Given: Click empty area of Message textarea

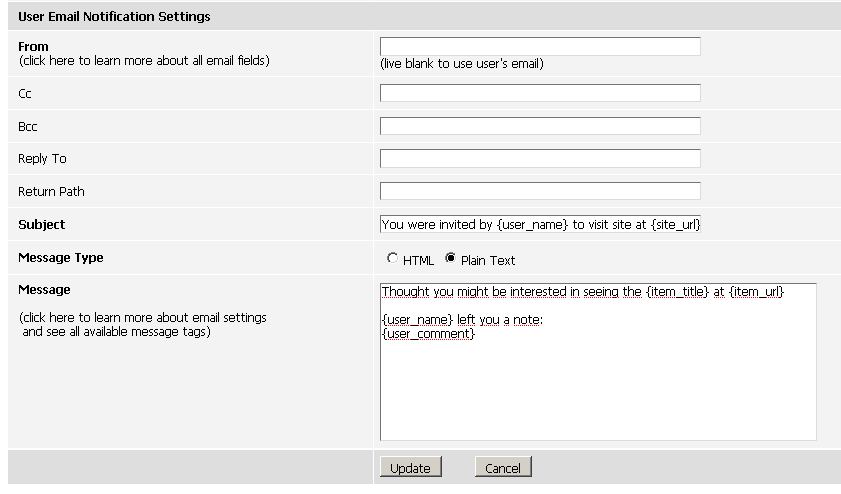Looking at the screenshot, I should coord(598,392).
